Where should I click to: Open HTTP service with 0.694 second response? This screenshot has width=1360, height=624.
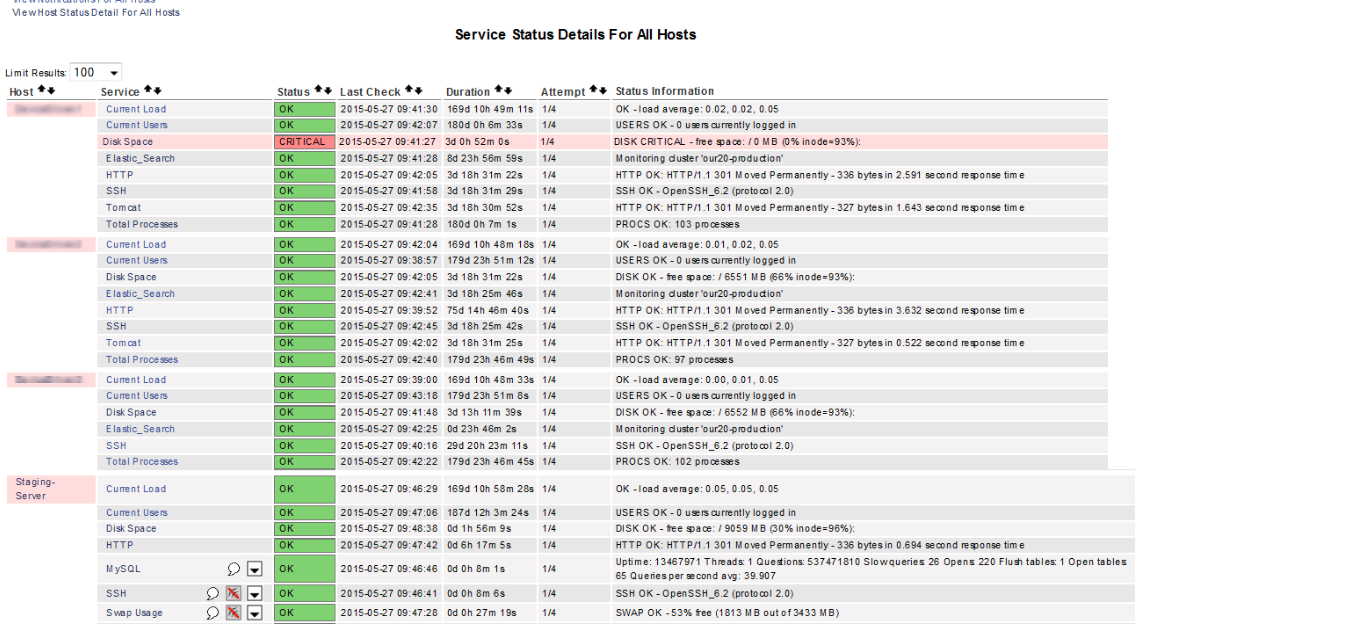(x=120, y=545)
